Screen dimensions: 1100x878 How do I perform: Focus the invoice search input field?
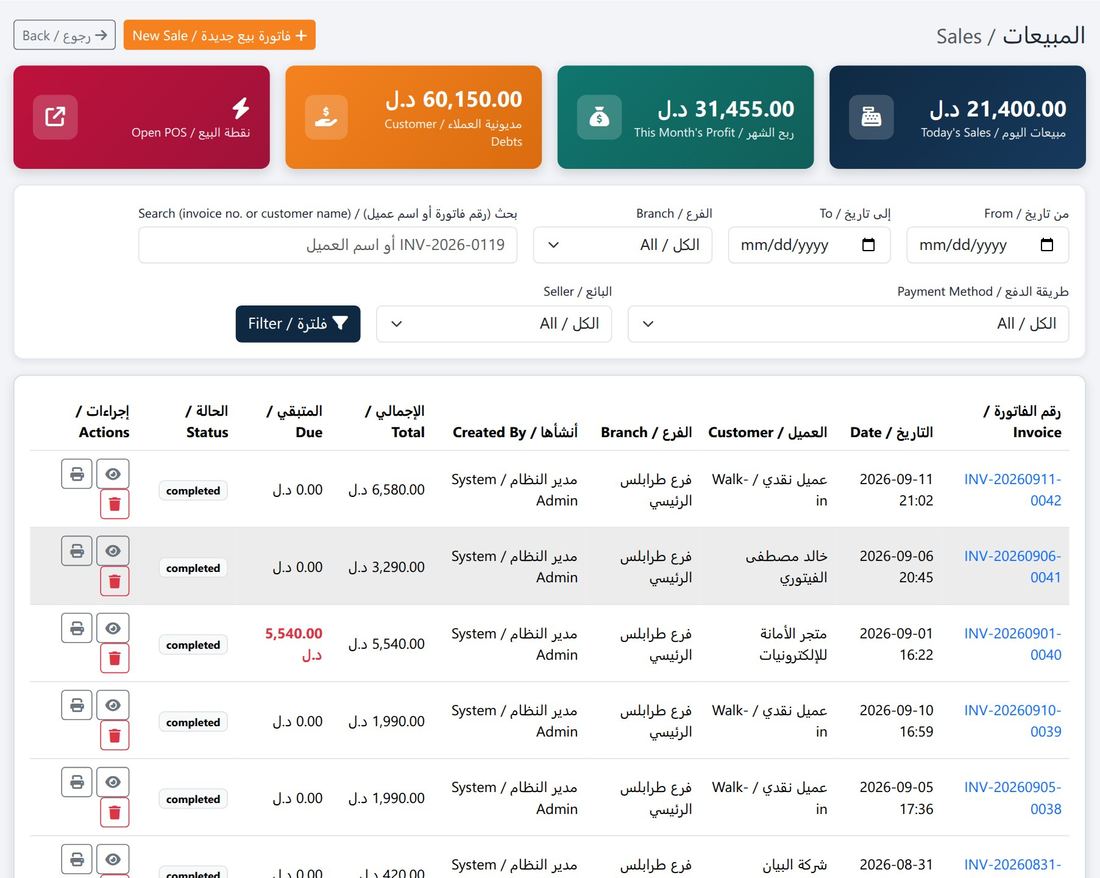[x=328, y=245]
